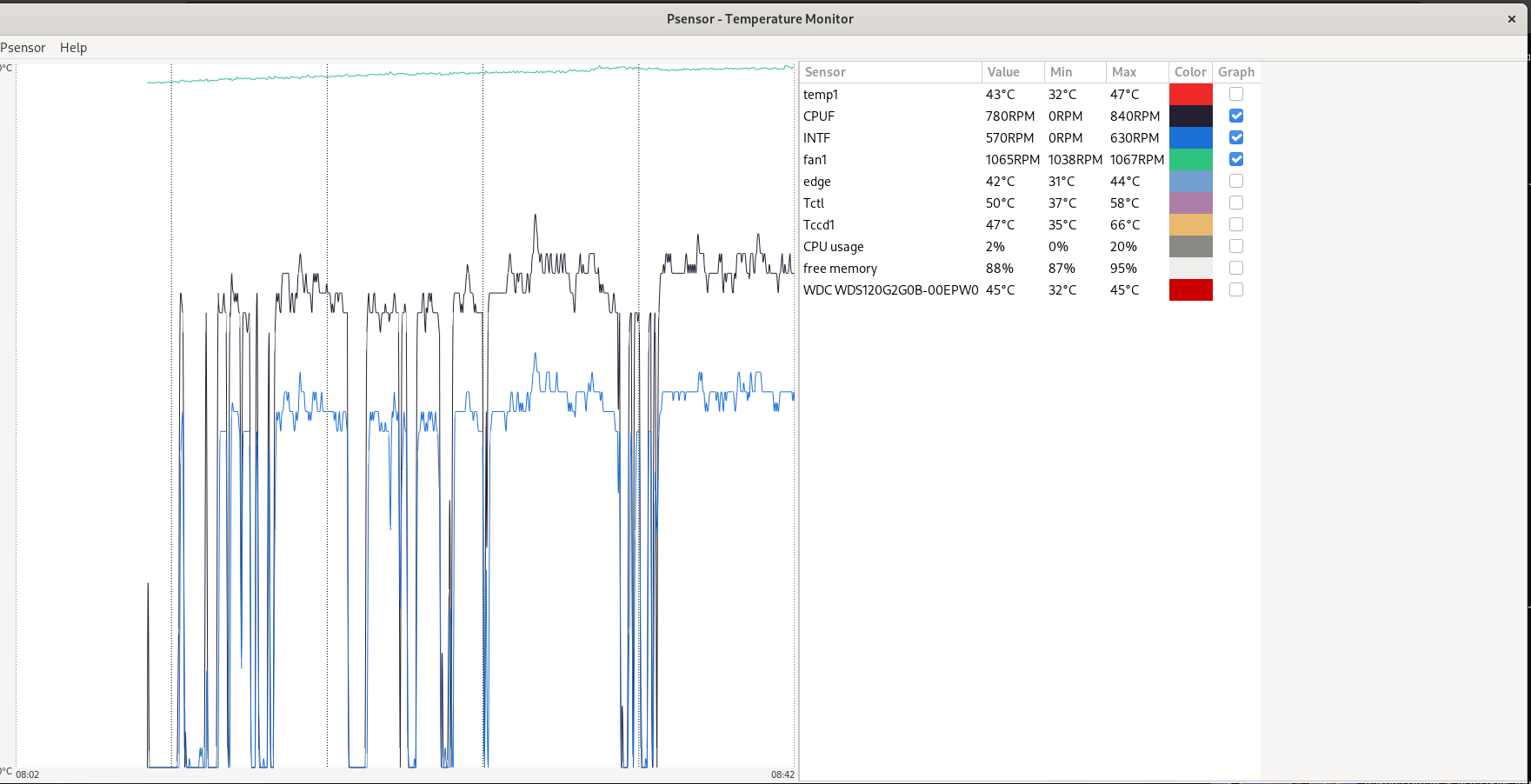
Task: Click the Min column header
Action: [x=1074, y=72]
